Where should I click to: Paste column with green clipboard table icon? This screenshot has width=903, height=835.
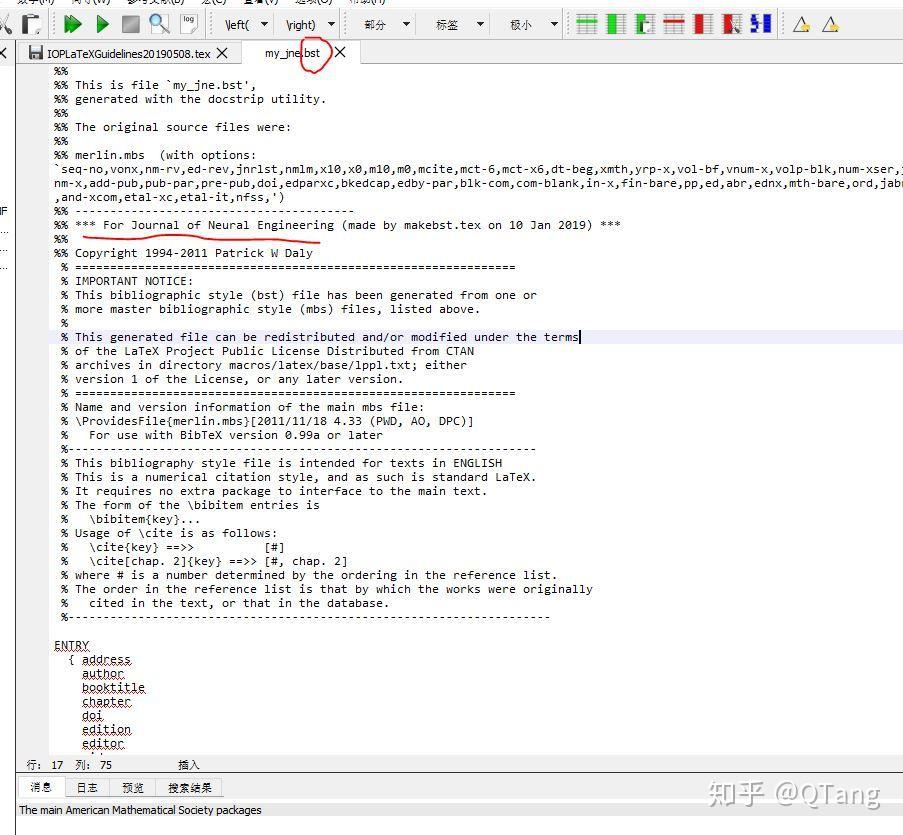[644, 24]
